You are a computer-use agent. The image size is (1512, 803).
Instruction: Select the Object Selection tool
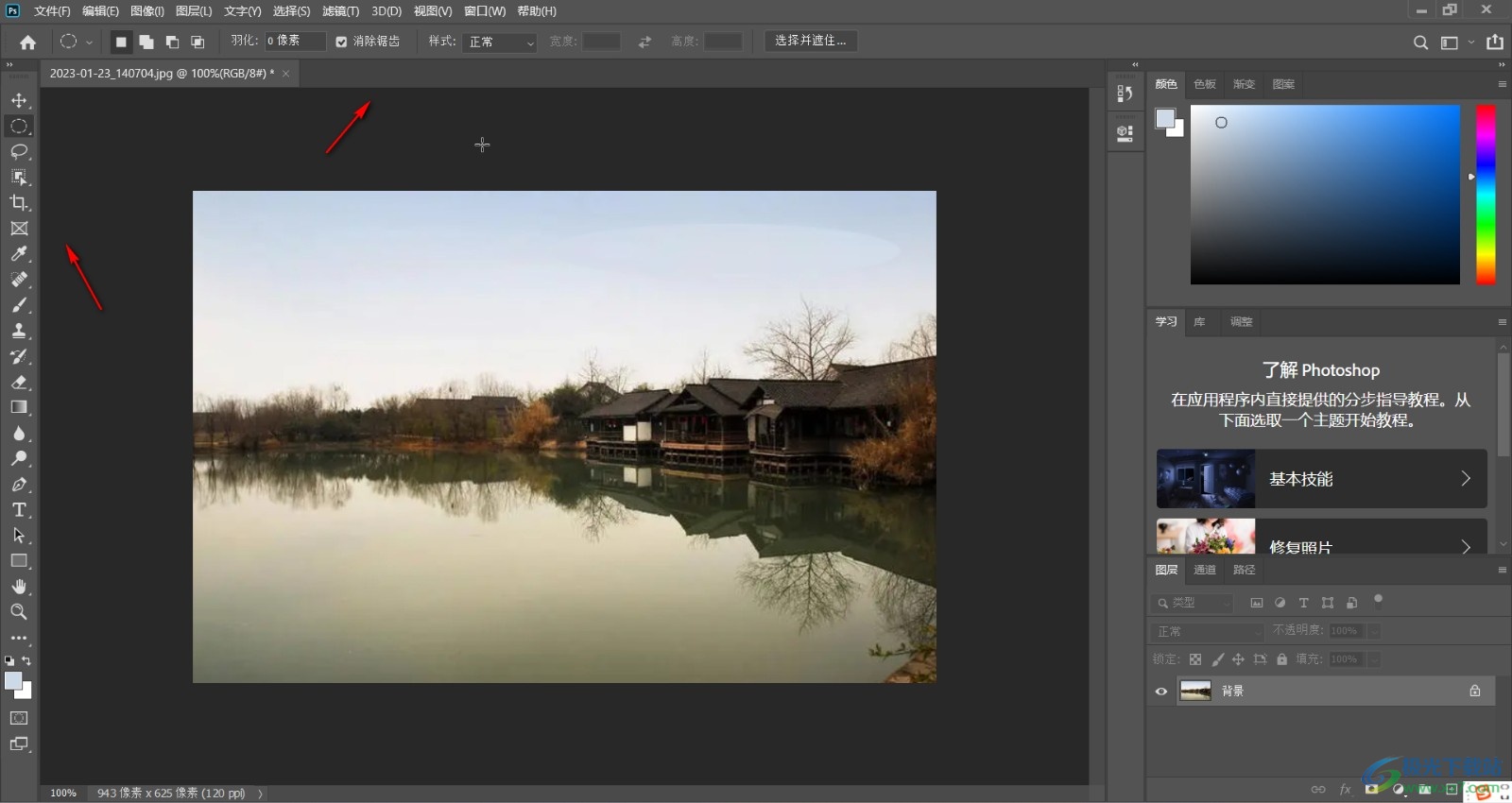click(x=19, y=177)
